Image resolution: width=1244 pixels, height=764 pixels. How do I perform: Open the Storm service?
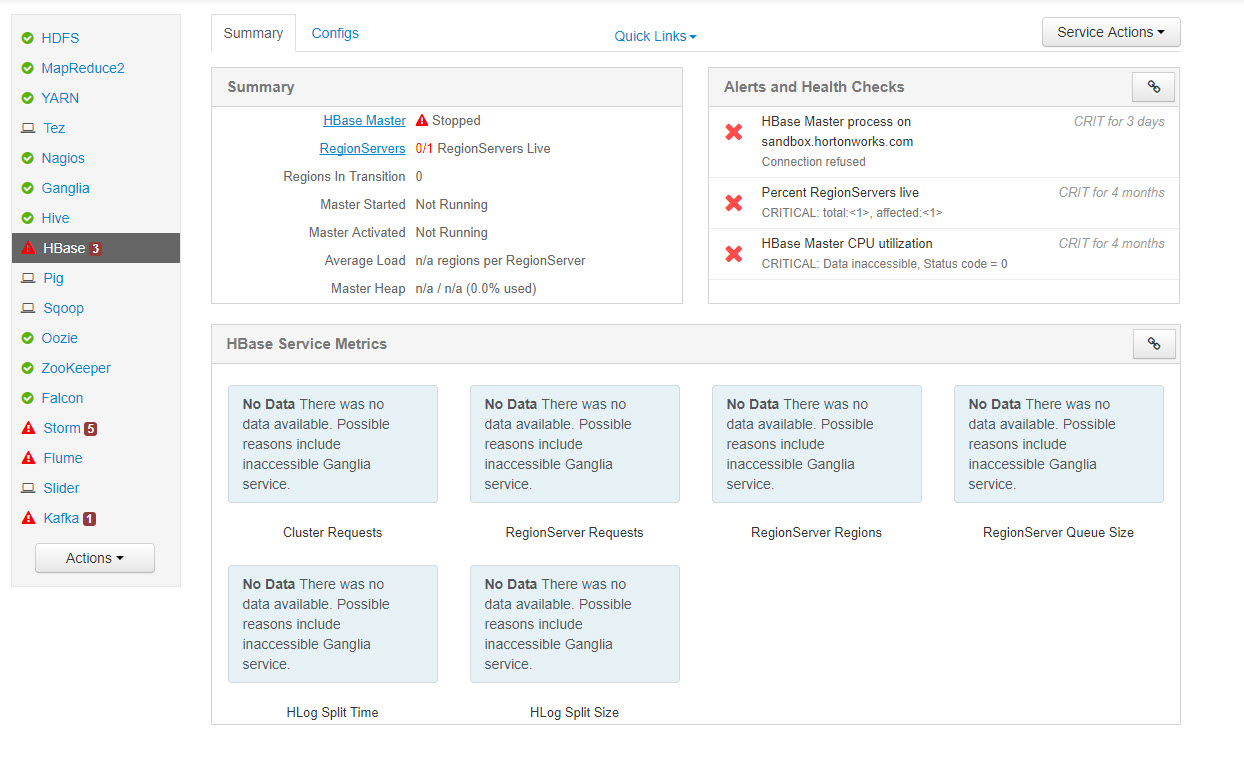pos(61,428)
